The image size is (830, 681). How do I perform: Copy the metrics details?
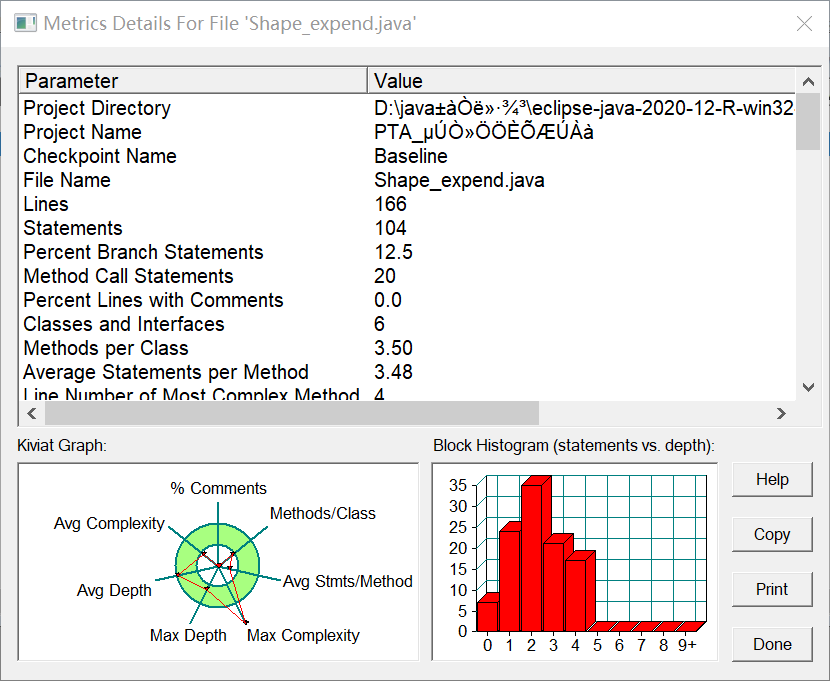point(772,534)
